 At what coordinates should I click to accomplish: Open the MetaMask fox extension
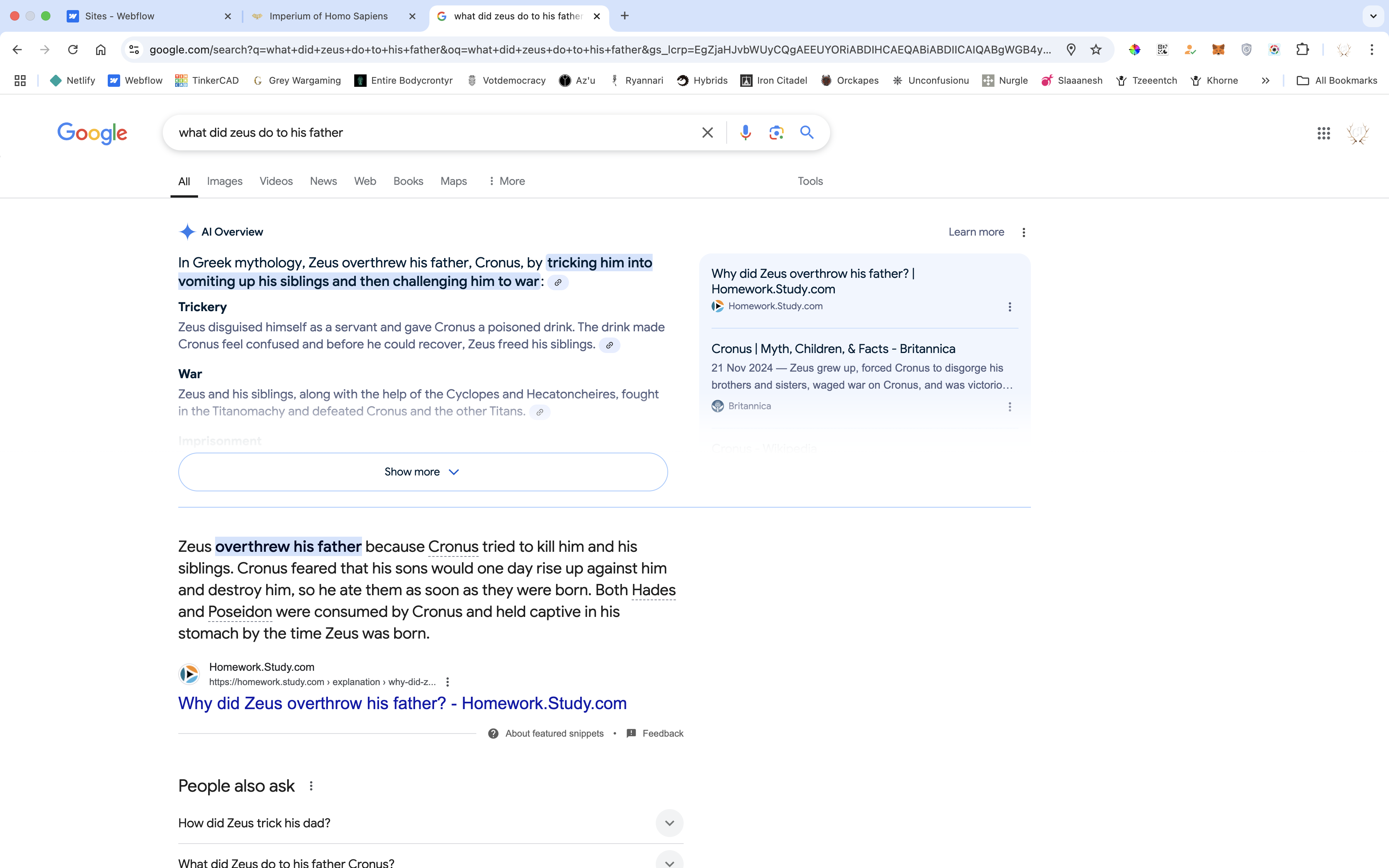coord(1218,49)
